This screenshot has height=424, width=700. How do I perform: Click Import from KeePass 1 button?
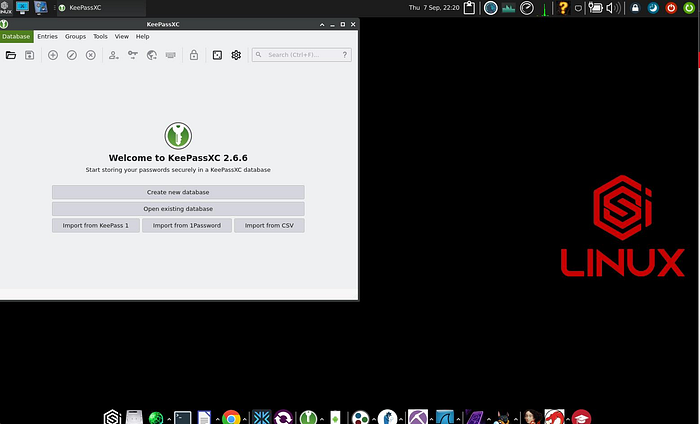96,225
